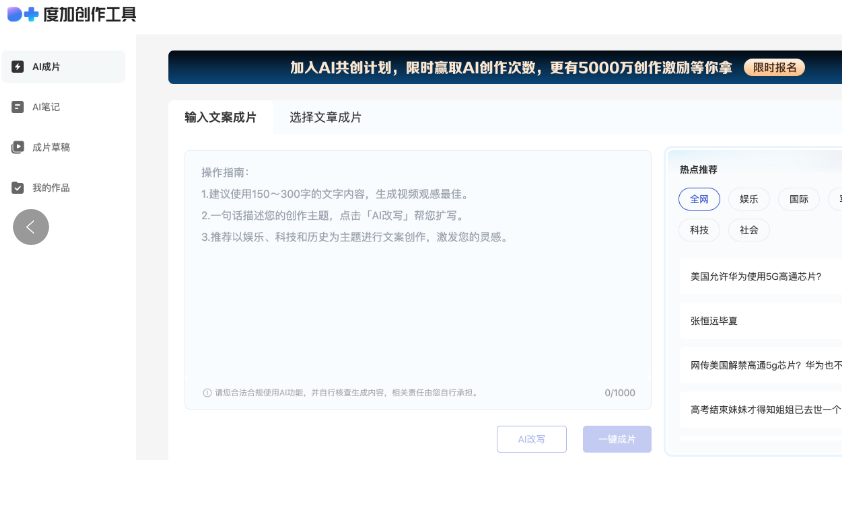The width and height of the screenshot is (842, 526).
Task: Open topic 高考结束妹妹才得知姐姐已去世
Action: click(x=761, y=410)
